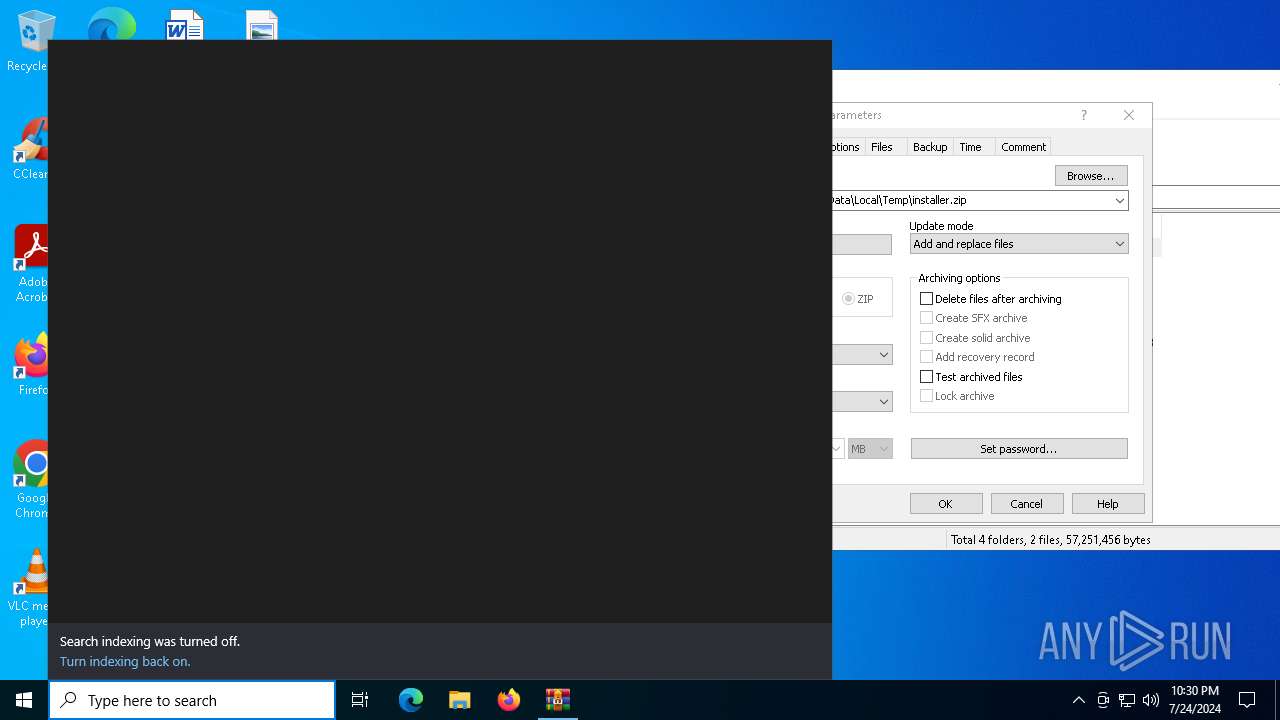The image size is (1280, 720).
Task: Click the Cancel button
Action: coord(1027,504)
